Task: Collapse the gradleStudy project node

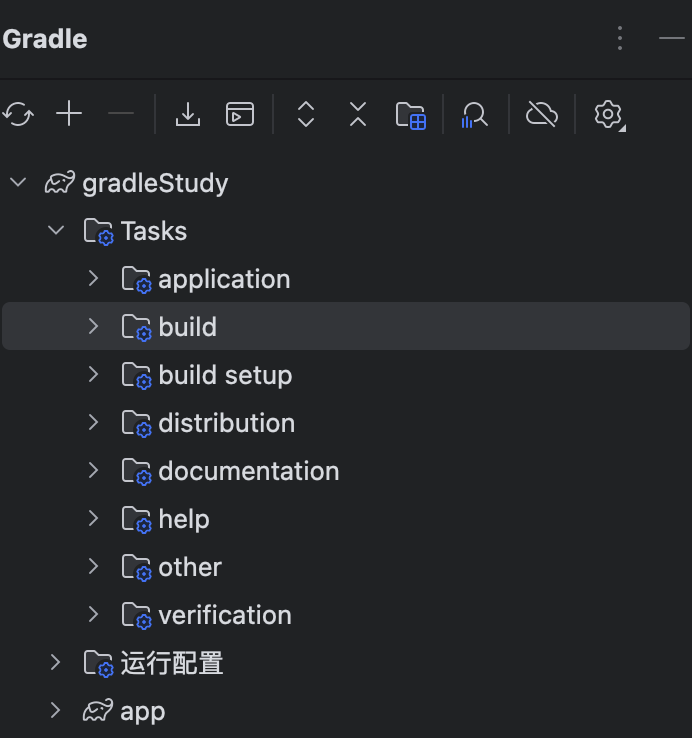Action: click(x=18, y=182)
